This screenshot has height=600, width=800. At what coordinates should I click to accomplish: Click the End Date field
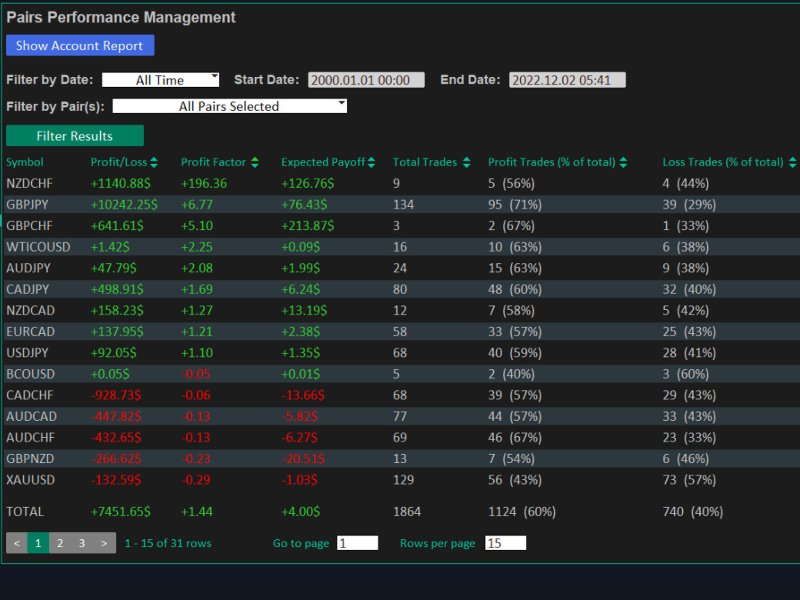coord(567,80)
